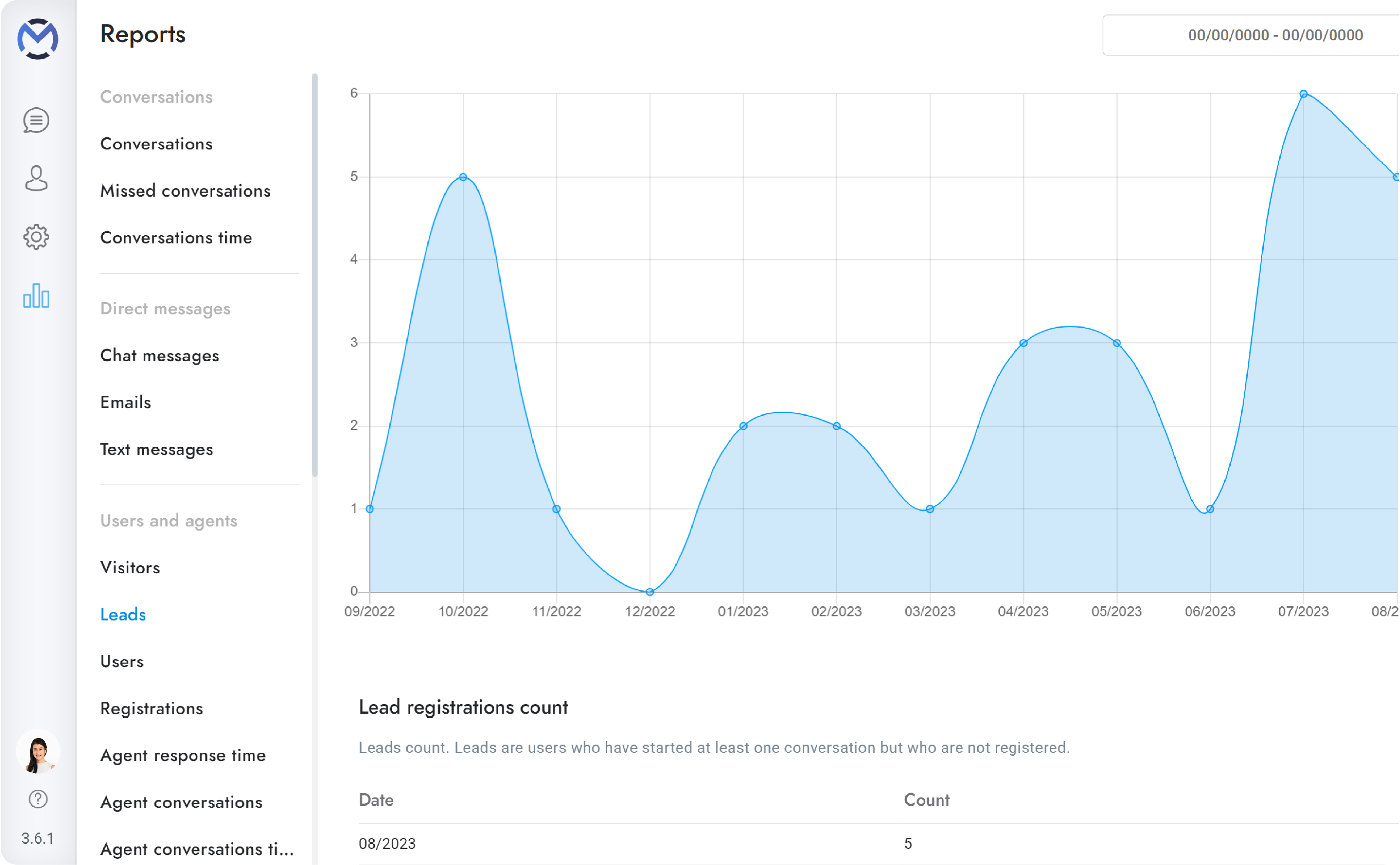Open the Visitors report

click(x=130, y=568)
